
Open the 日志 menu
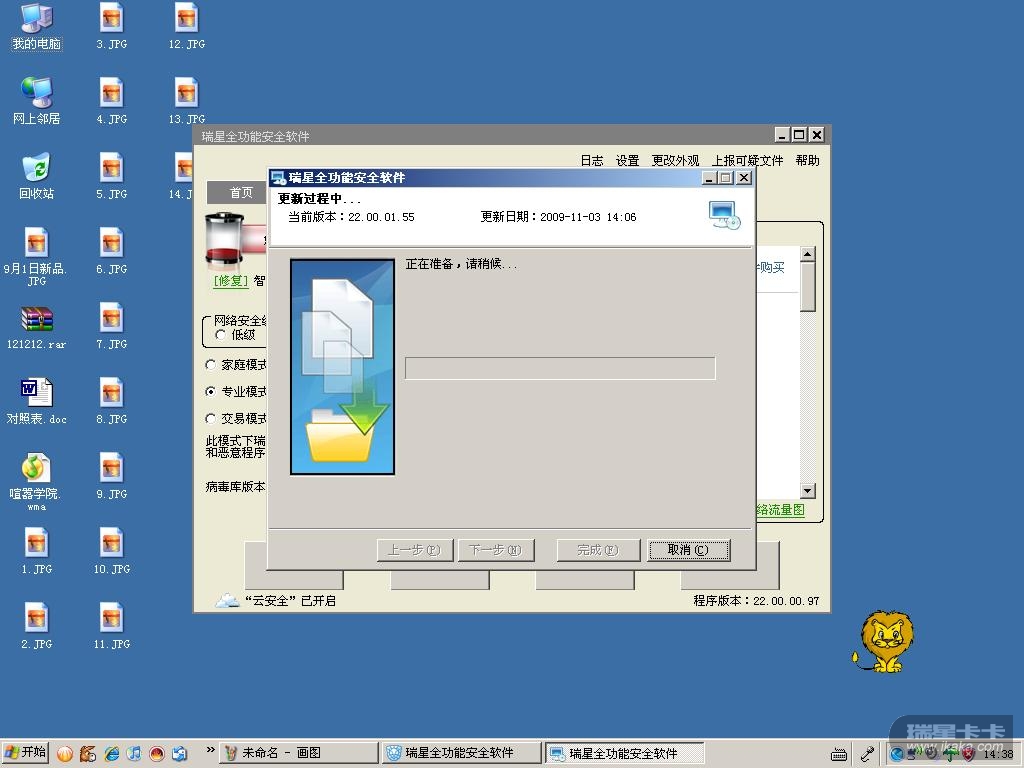(592, 161)
